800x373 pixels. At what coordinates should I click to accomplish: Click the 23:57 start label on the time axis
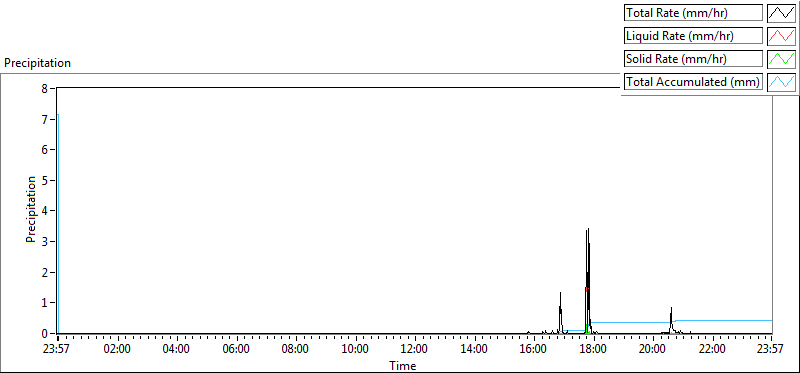tap(58, 350)
